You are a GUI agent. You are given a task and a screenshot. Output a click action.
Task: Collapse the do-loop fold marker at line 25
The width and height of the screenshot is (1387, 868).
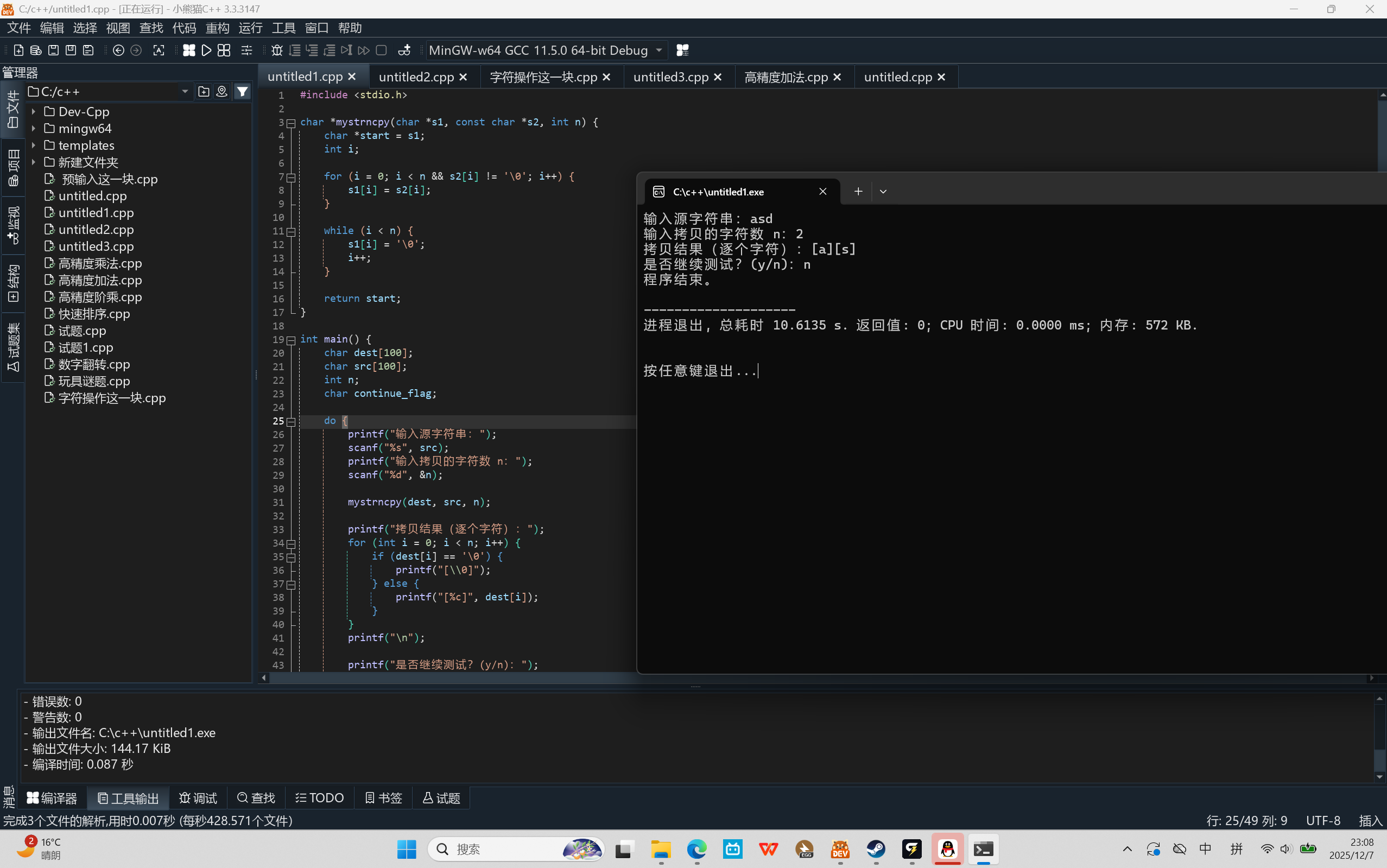[291, 422]
